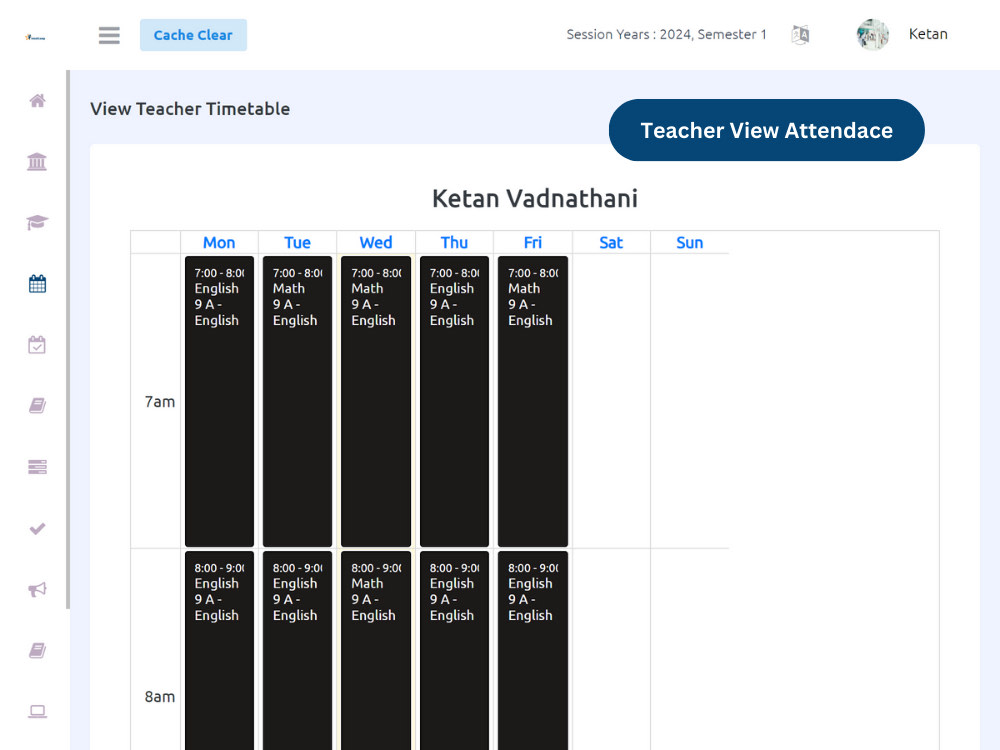Open the institution building sidebar icon
The image size is (1000, 750).
pos(37,161)
